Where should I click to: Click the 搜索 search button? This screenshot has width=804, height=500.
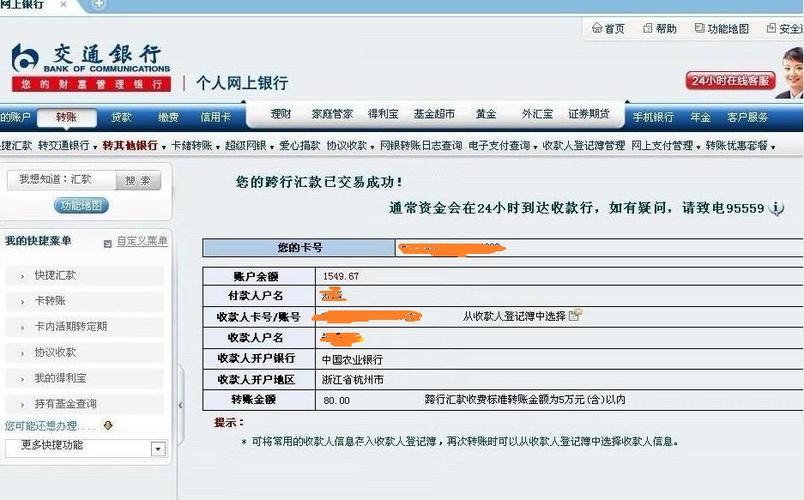point(138,181)
